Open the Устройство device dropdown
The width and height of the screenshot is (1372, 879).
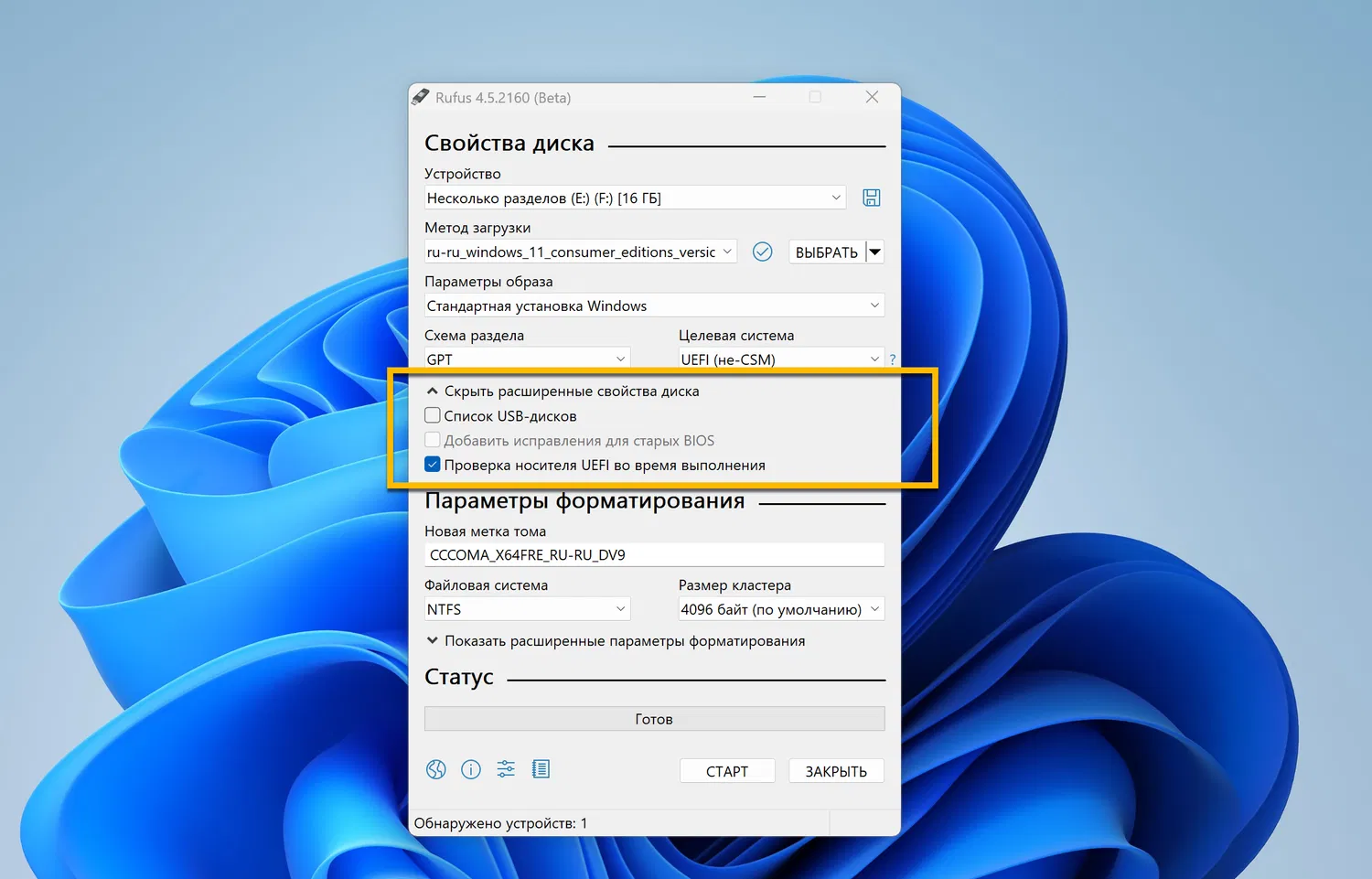[635, 198]
